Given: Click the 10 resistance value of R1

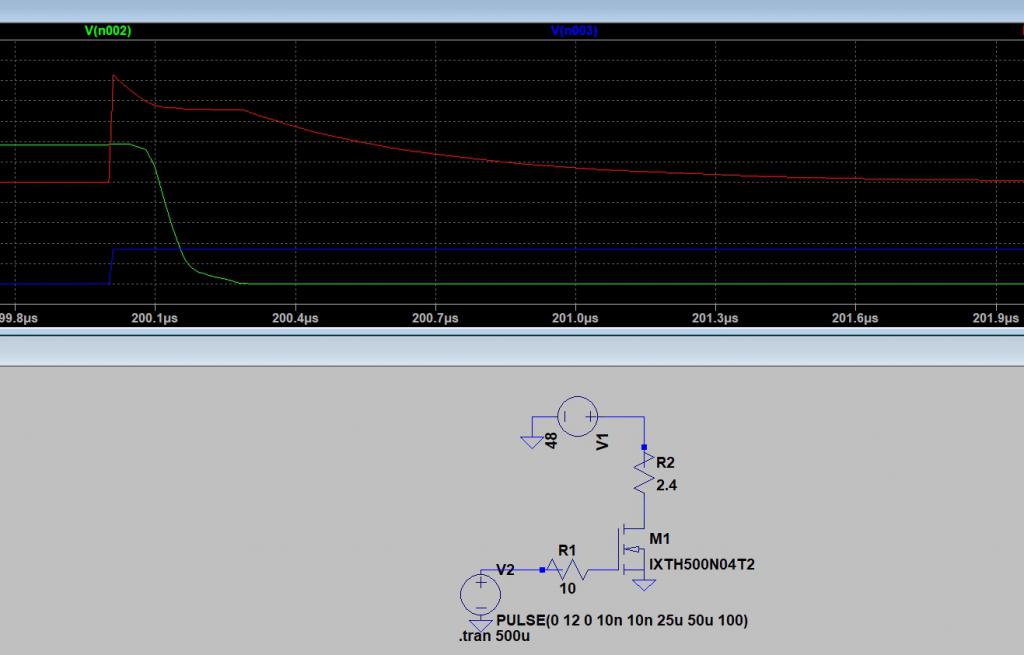Looking at the screenshot, I should 568,588.
